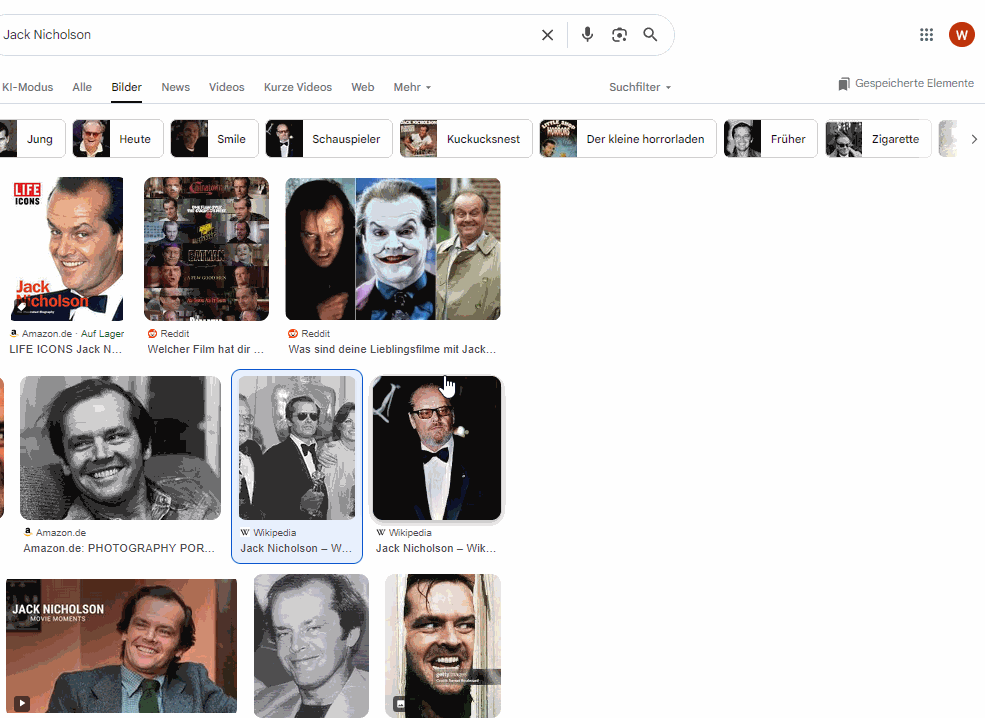Open the account avatar with letter W
Viewport: 985px width, 718px height.
coord(961,35)
